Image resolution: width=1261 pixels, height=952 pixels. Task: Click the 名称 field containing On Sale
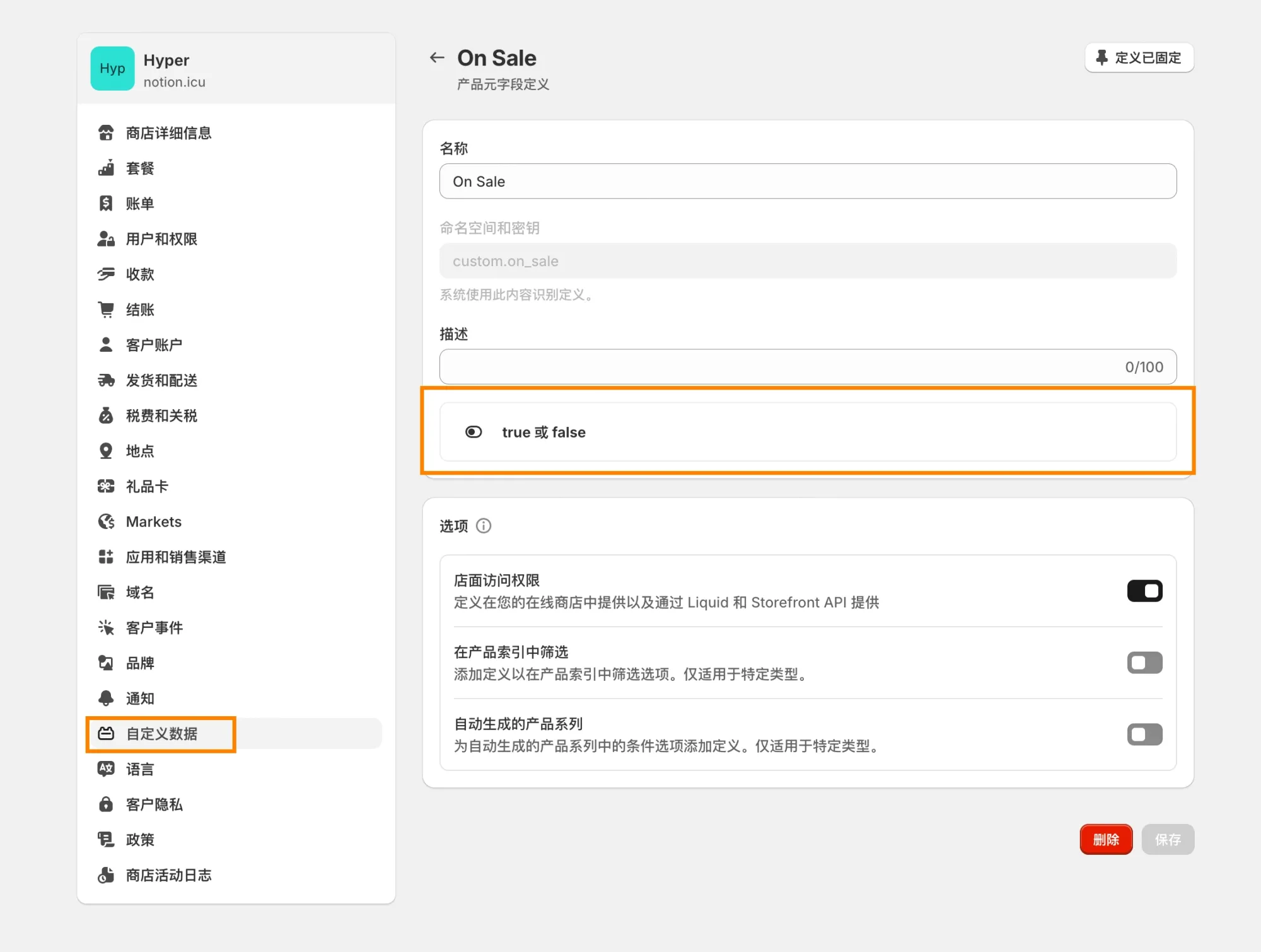807,182
